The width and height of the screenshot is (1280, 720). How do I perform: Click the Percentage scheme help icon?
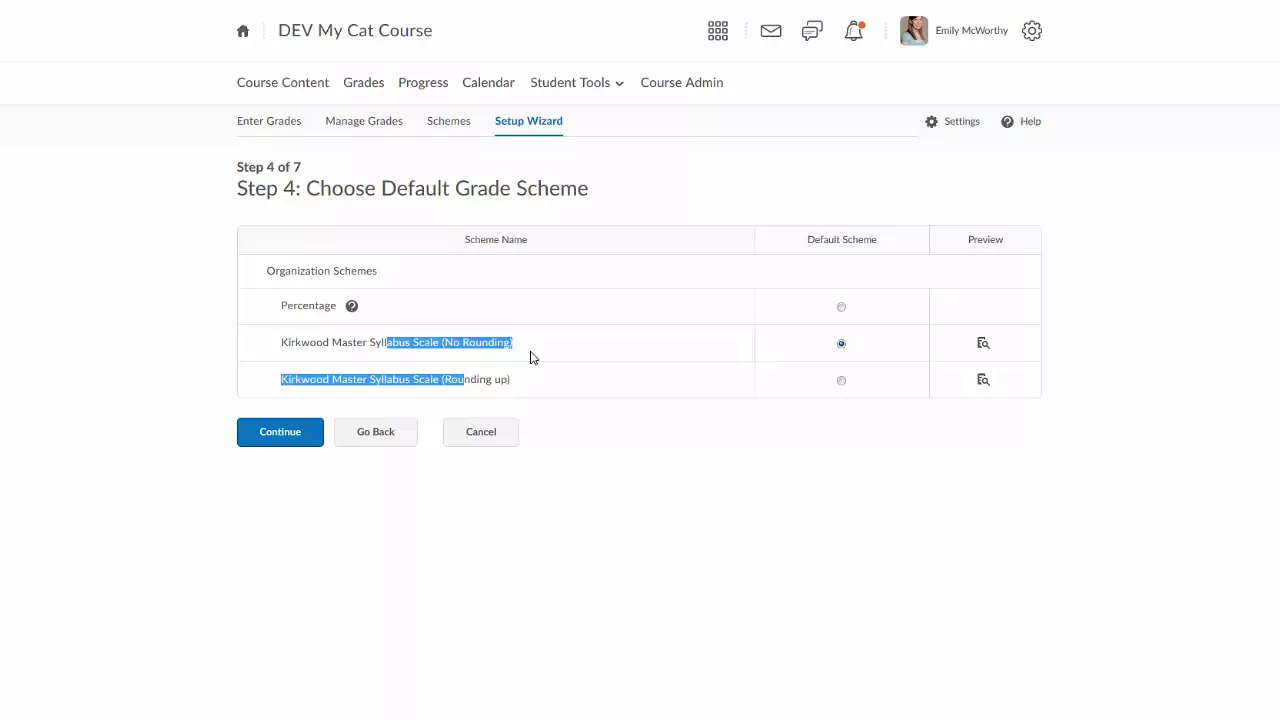[x=352, y=306]
